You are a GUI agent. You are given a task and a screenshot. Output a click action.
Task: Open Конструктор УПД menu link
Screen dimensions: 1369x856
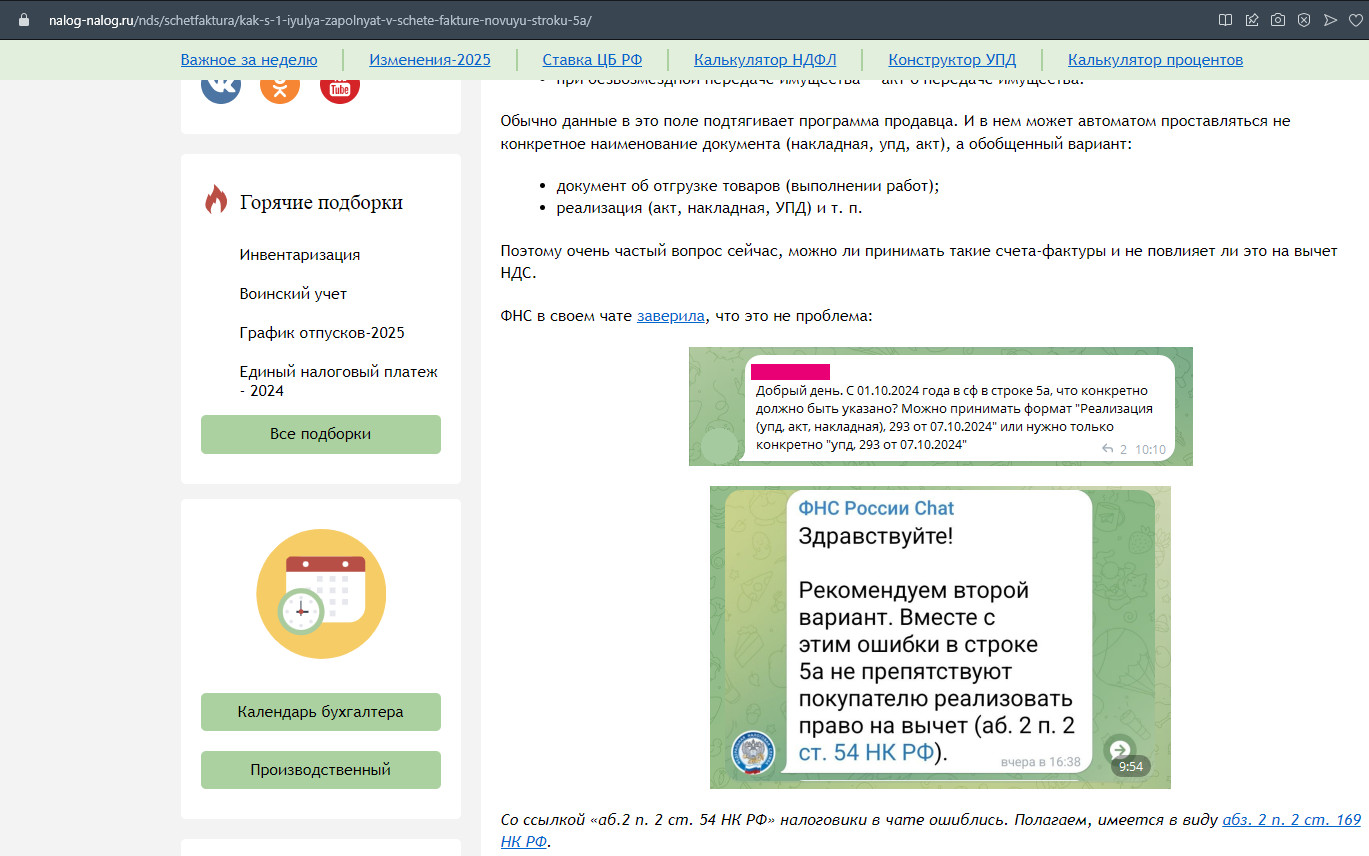pos(951,60)
